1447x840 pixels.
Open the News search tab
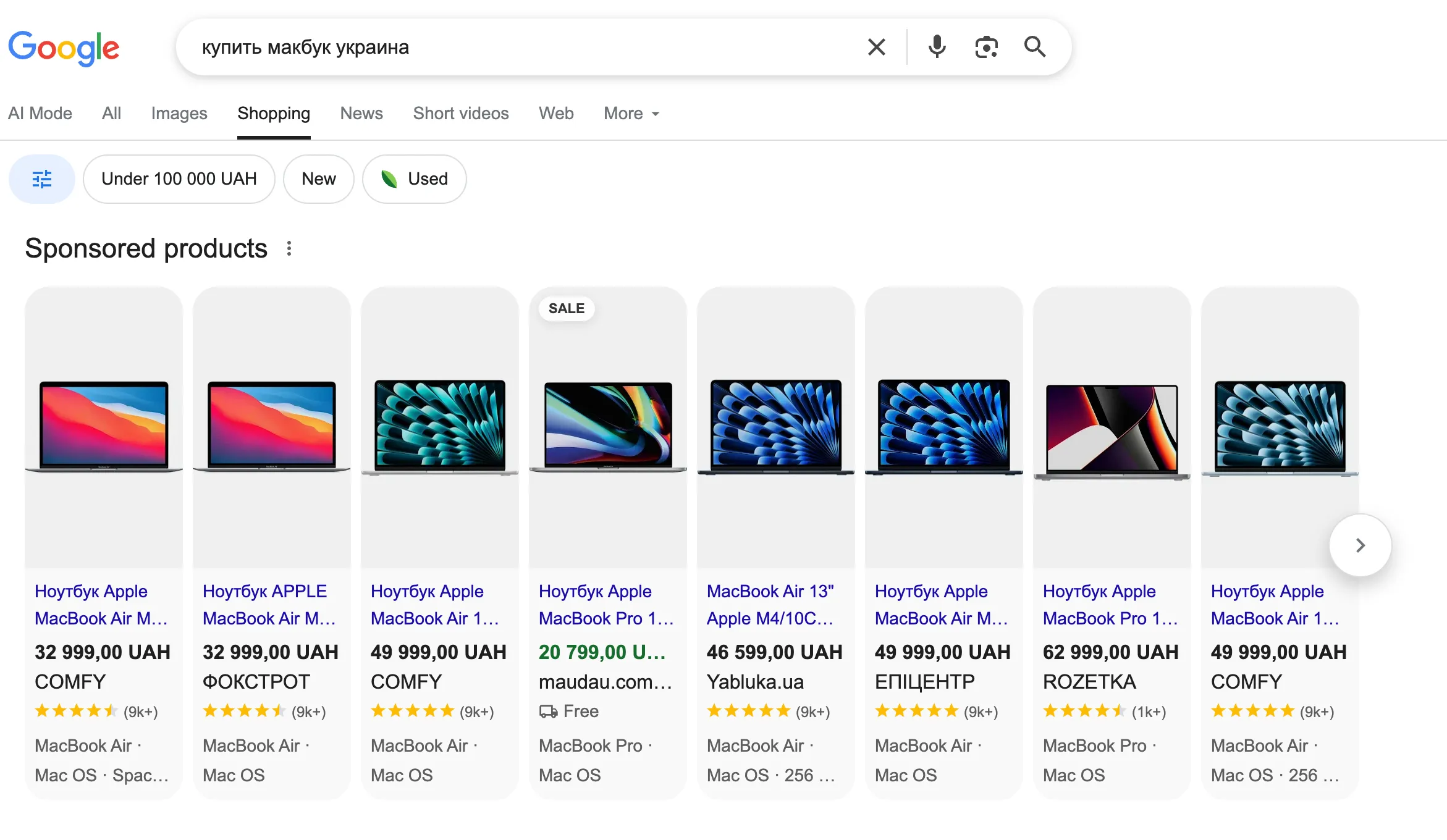[361, 113]
